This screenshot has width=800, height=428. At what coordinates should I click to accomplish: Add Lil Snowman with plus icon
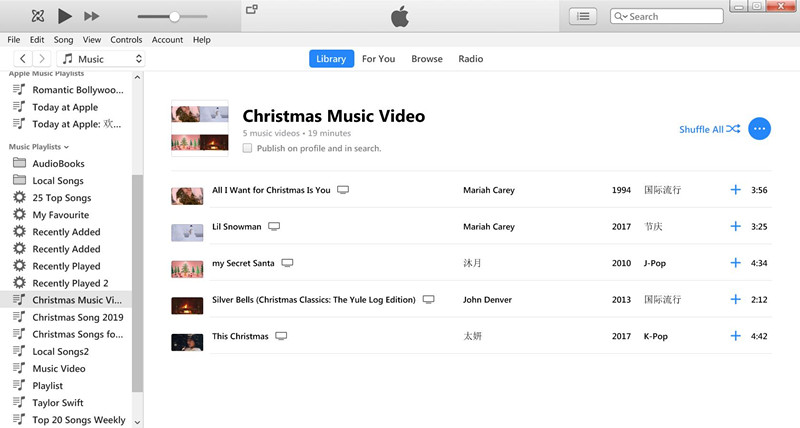[x=735, y=226]
